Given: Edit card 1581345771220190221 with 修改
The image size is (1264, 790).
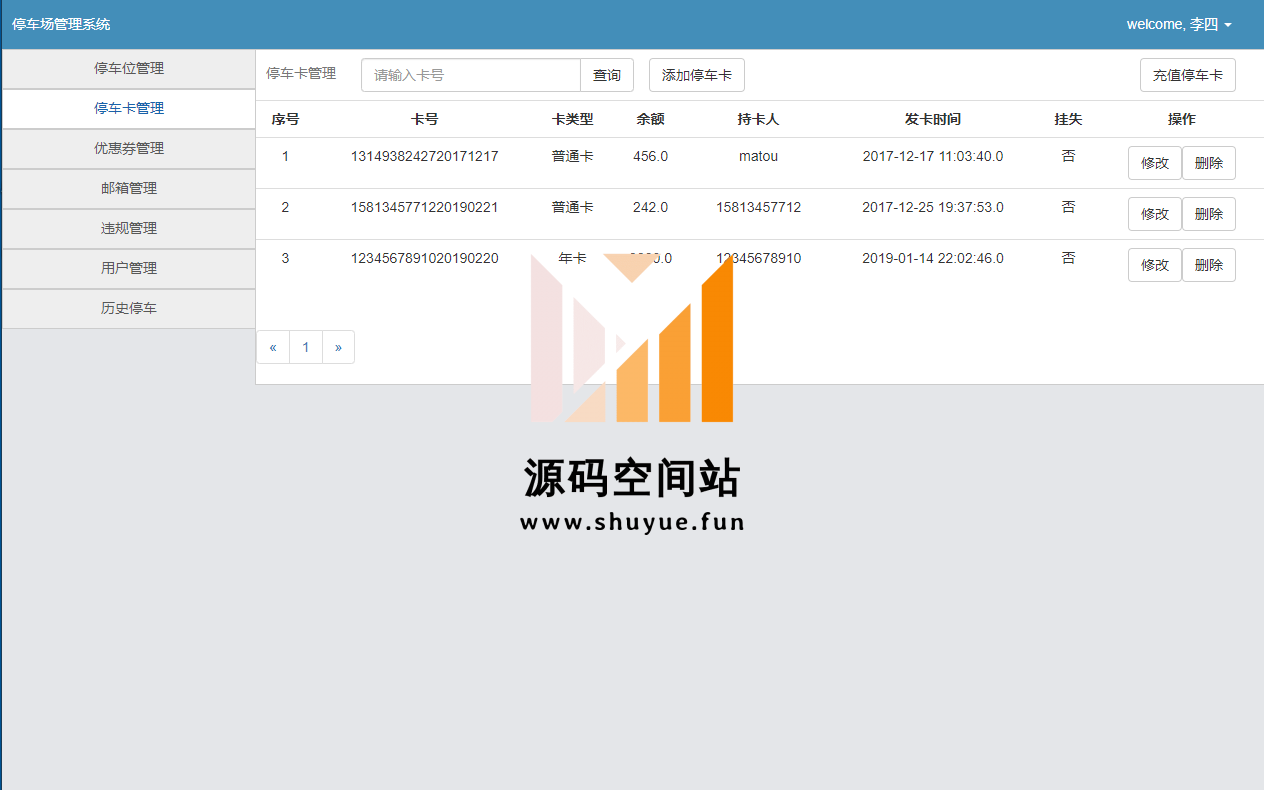Looking at the screenshot, I should pos(1155,214).
